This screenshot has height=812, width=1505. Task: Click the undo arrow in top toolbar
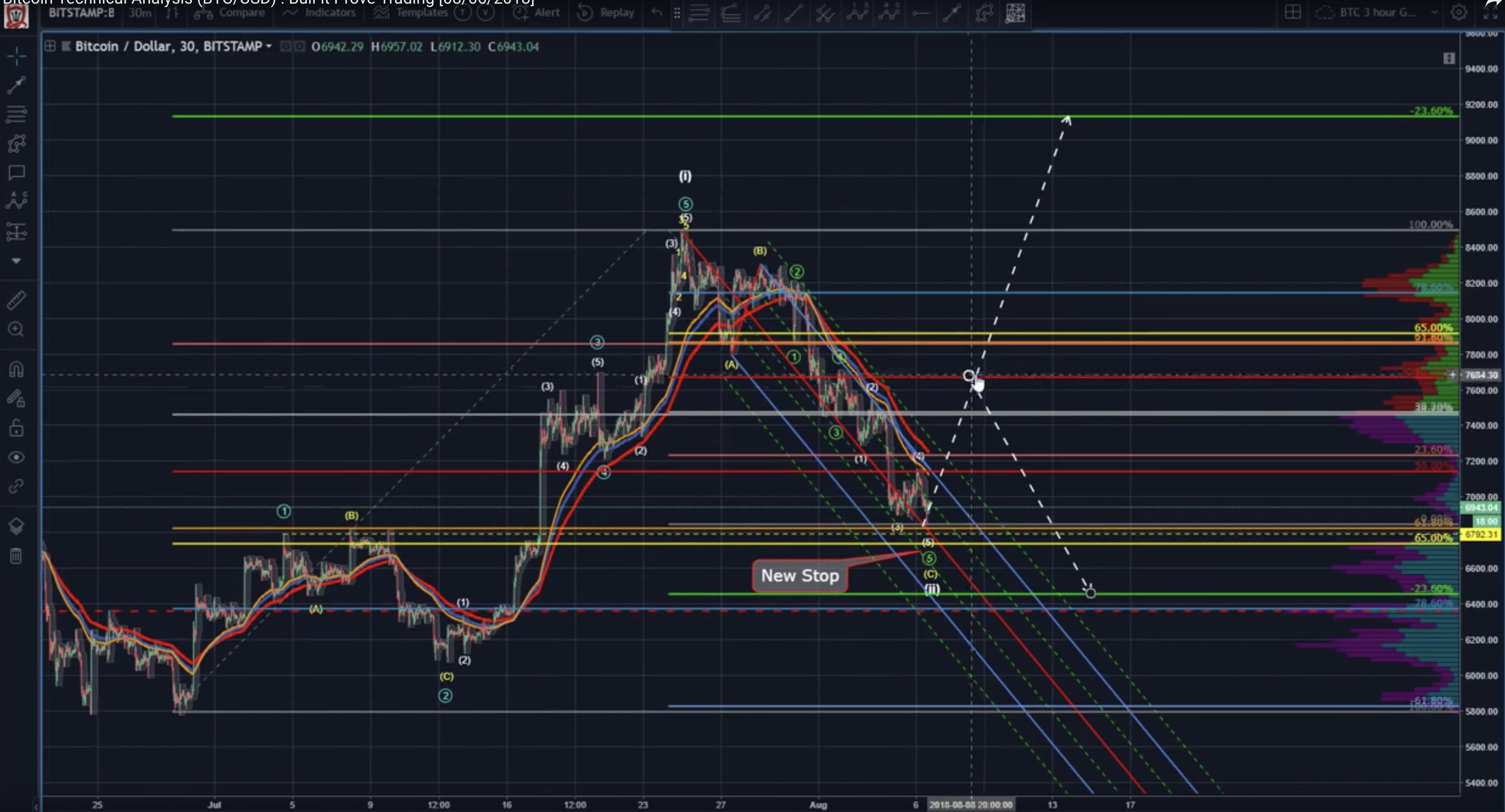point(657,13)
